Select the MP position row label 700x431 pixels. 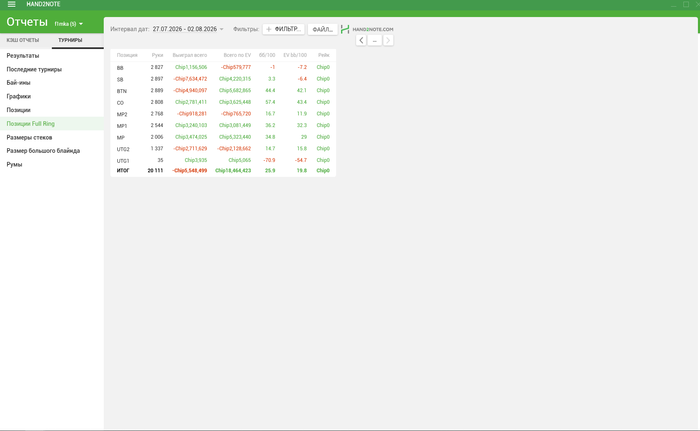(121, 138)
